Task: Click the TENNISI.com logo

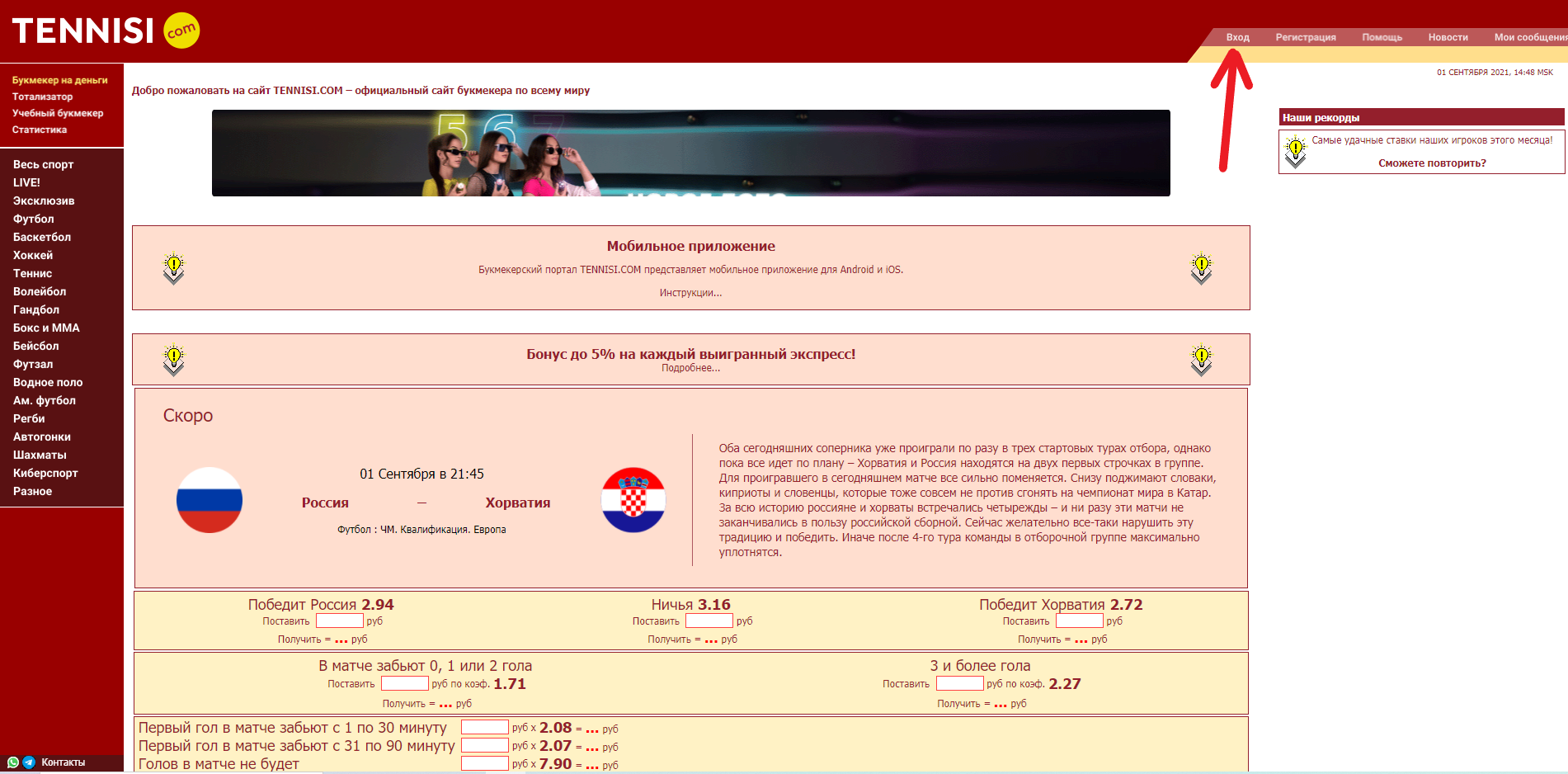Action: tap(106, 31)
